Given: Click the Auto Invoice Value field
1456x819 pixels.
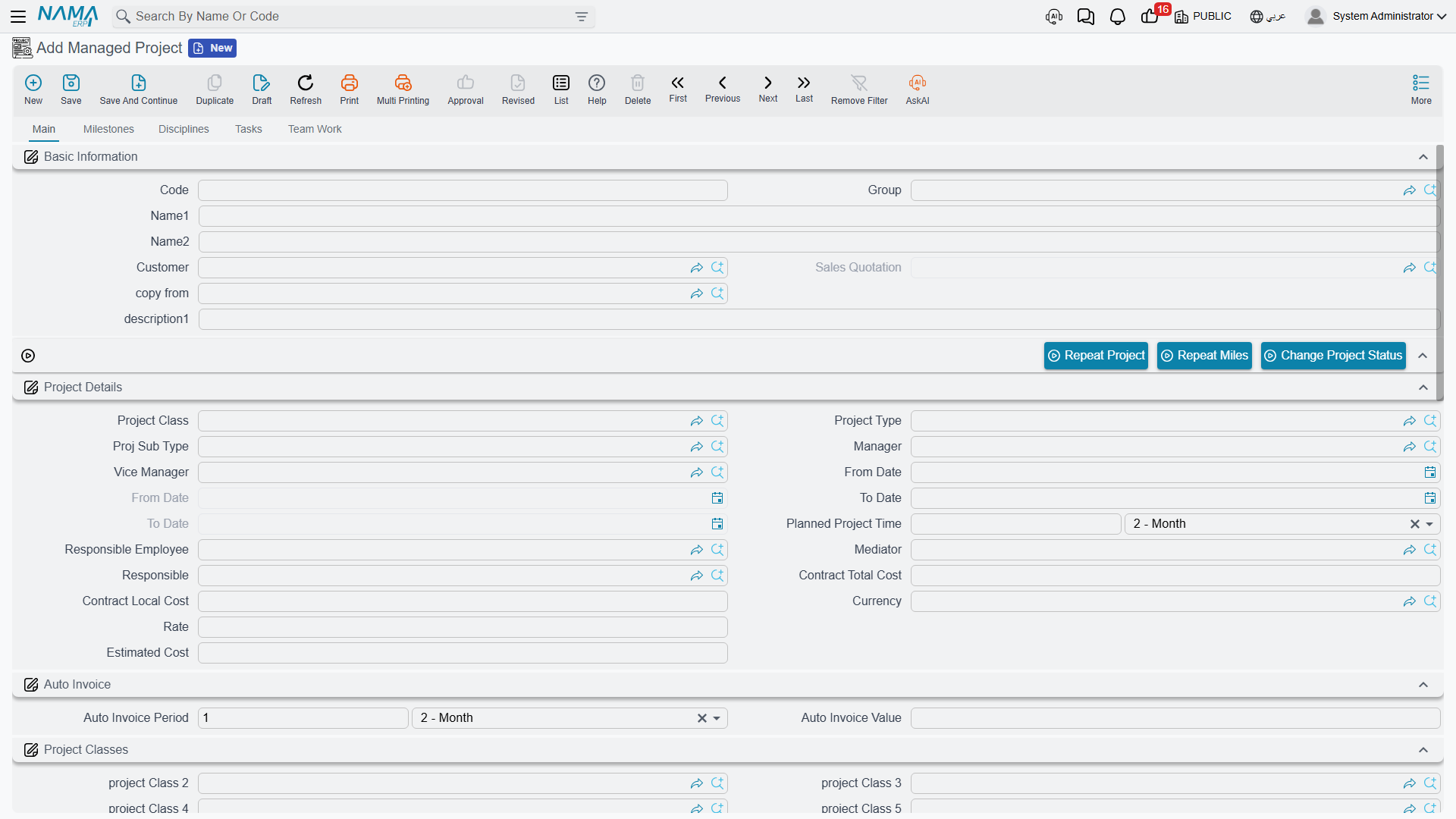Looking at the screenshot, I should click(1175, 718).
